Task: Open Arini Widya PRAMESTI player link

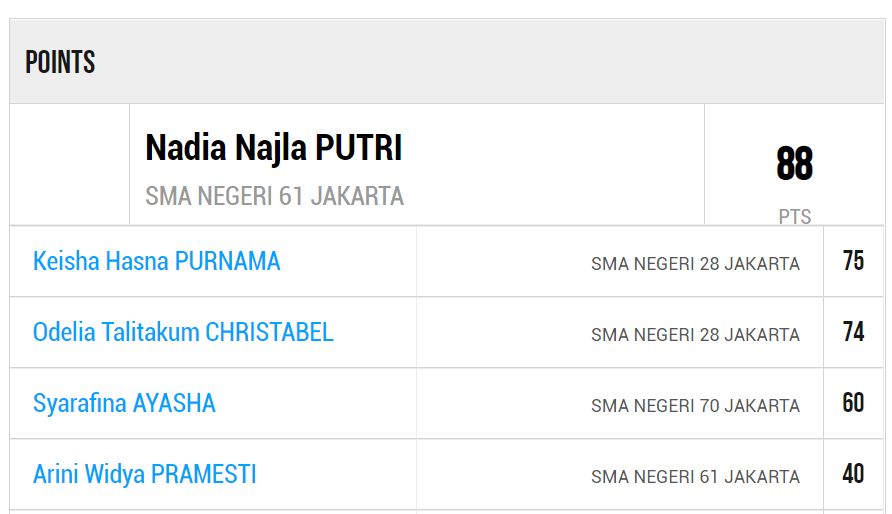Action: [x=144, y=475]
